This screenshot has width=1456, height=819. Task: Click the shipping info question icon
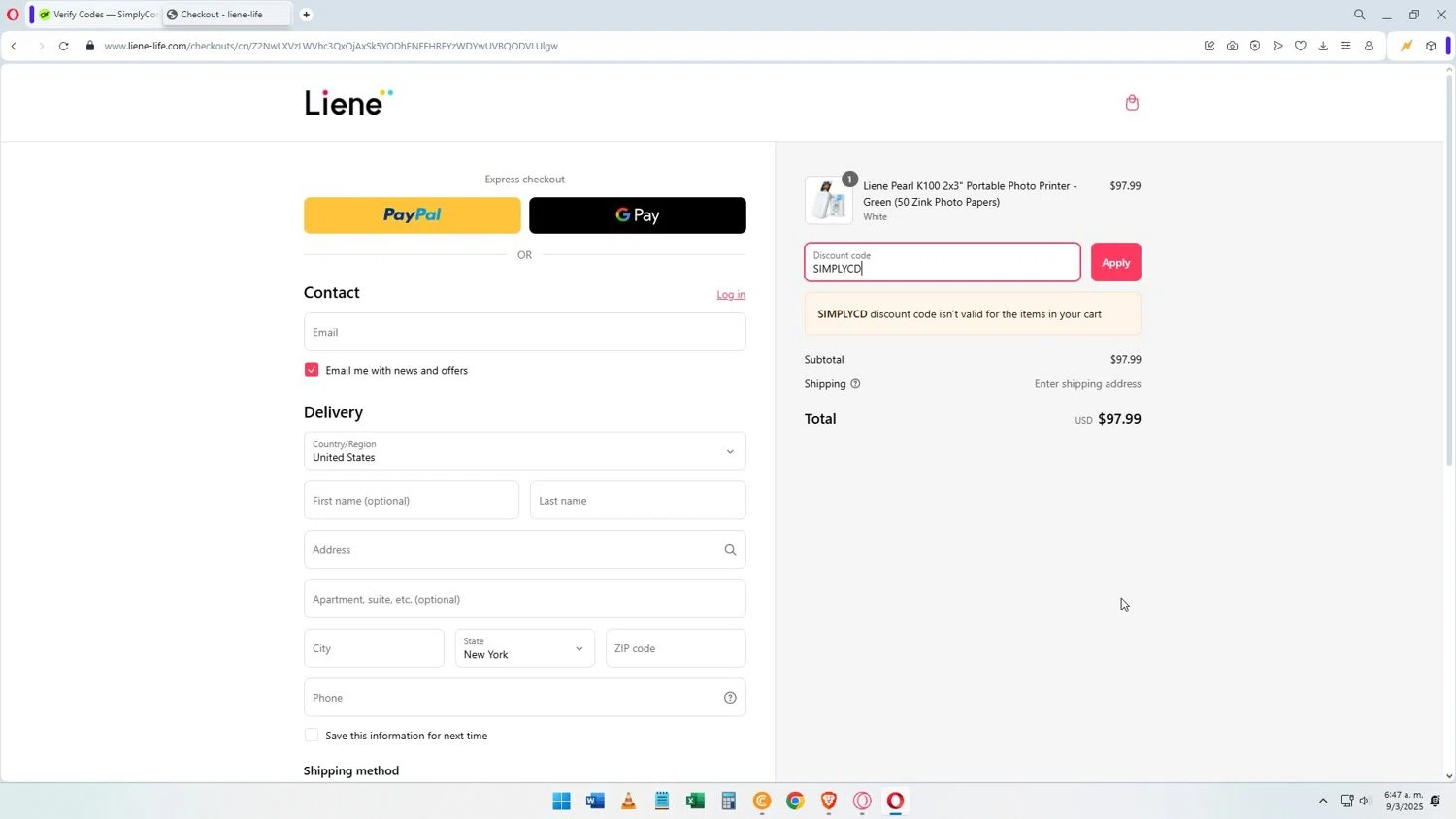[855, 384]
